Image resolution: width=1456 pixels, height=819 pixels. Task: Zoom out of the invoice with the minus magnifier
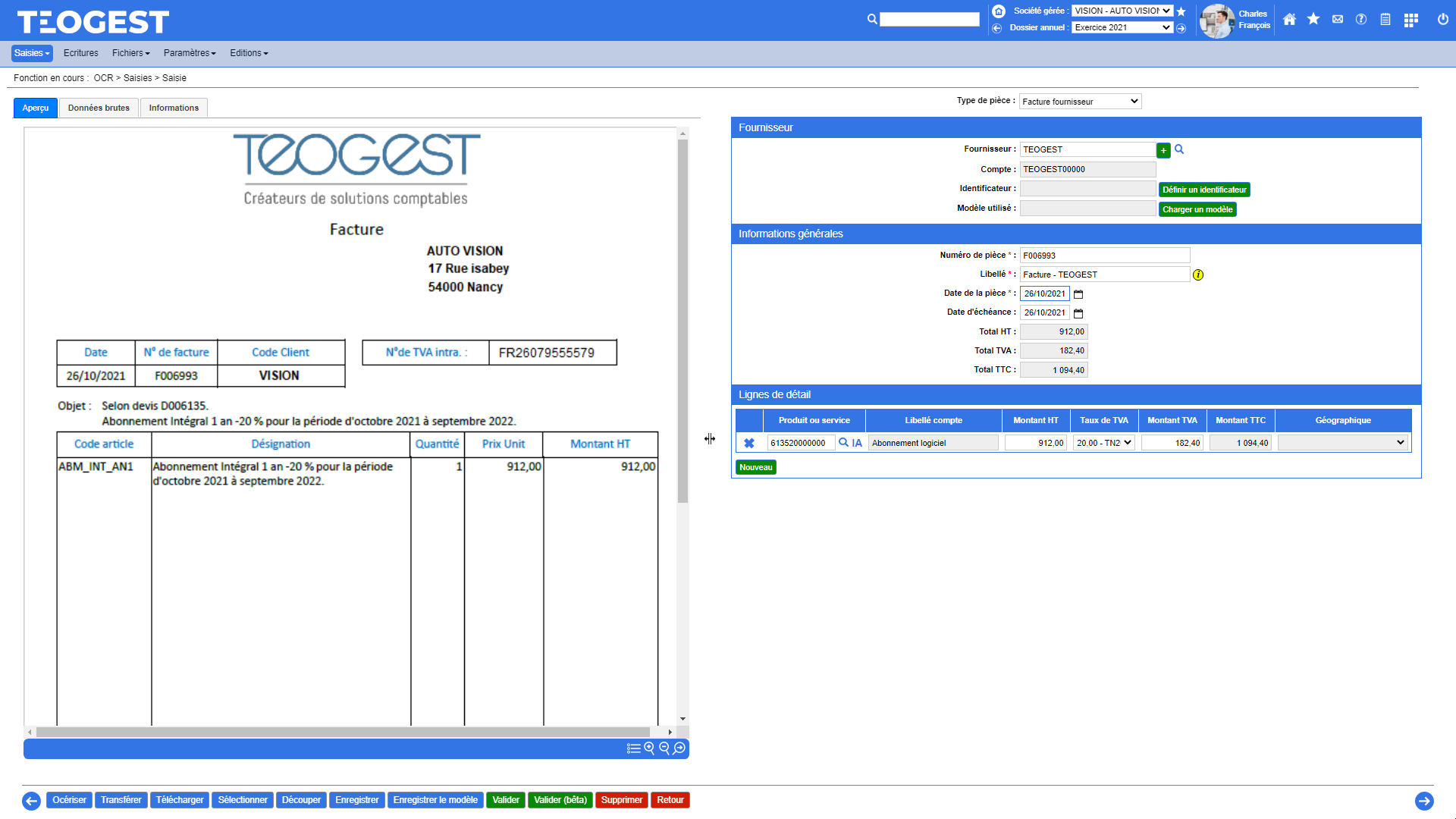click(x=664, y=748)
